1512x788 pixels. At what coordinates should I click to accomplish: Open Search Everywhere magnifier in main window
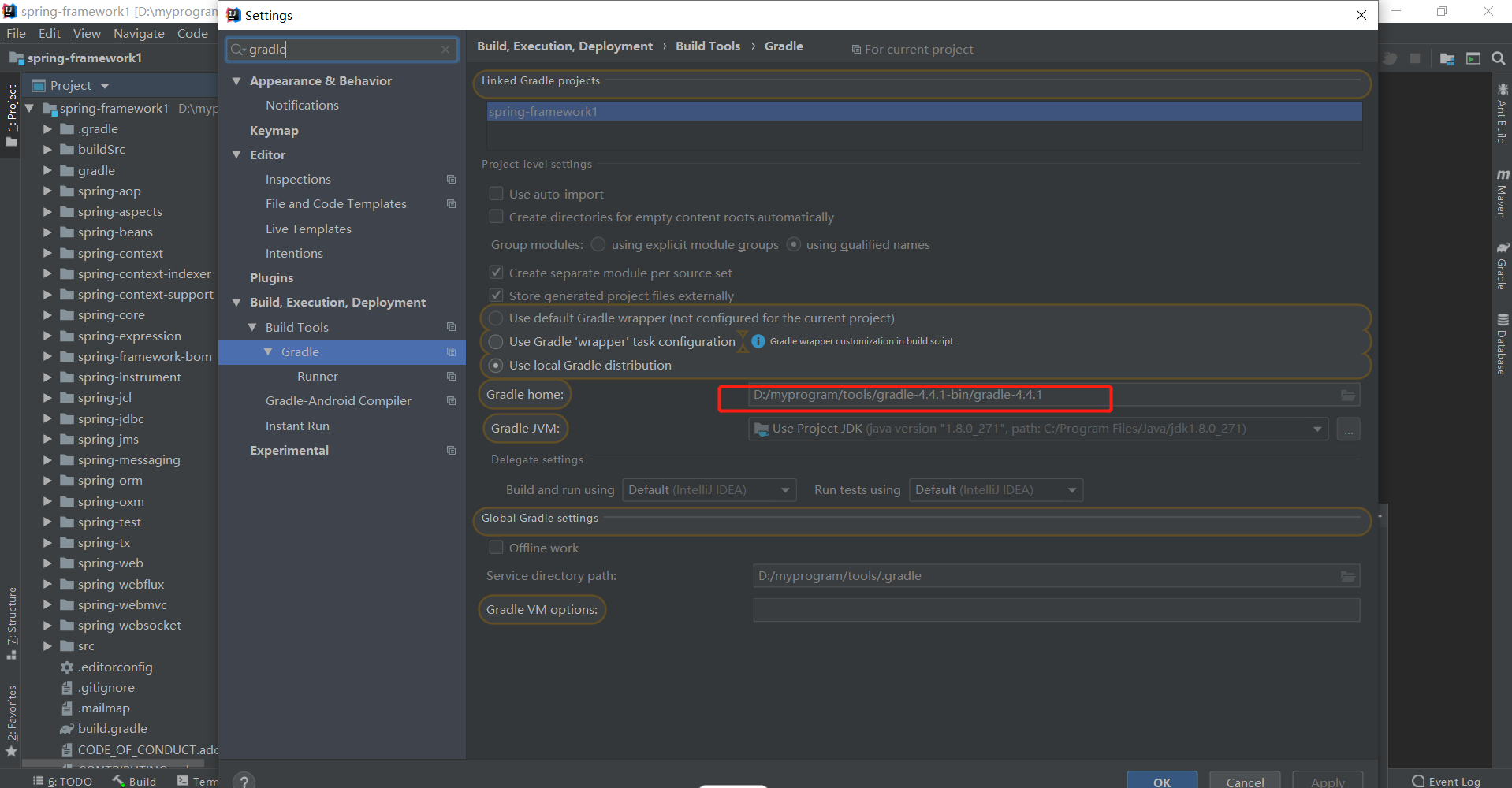click(x=1499, y=58)
